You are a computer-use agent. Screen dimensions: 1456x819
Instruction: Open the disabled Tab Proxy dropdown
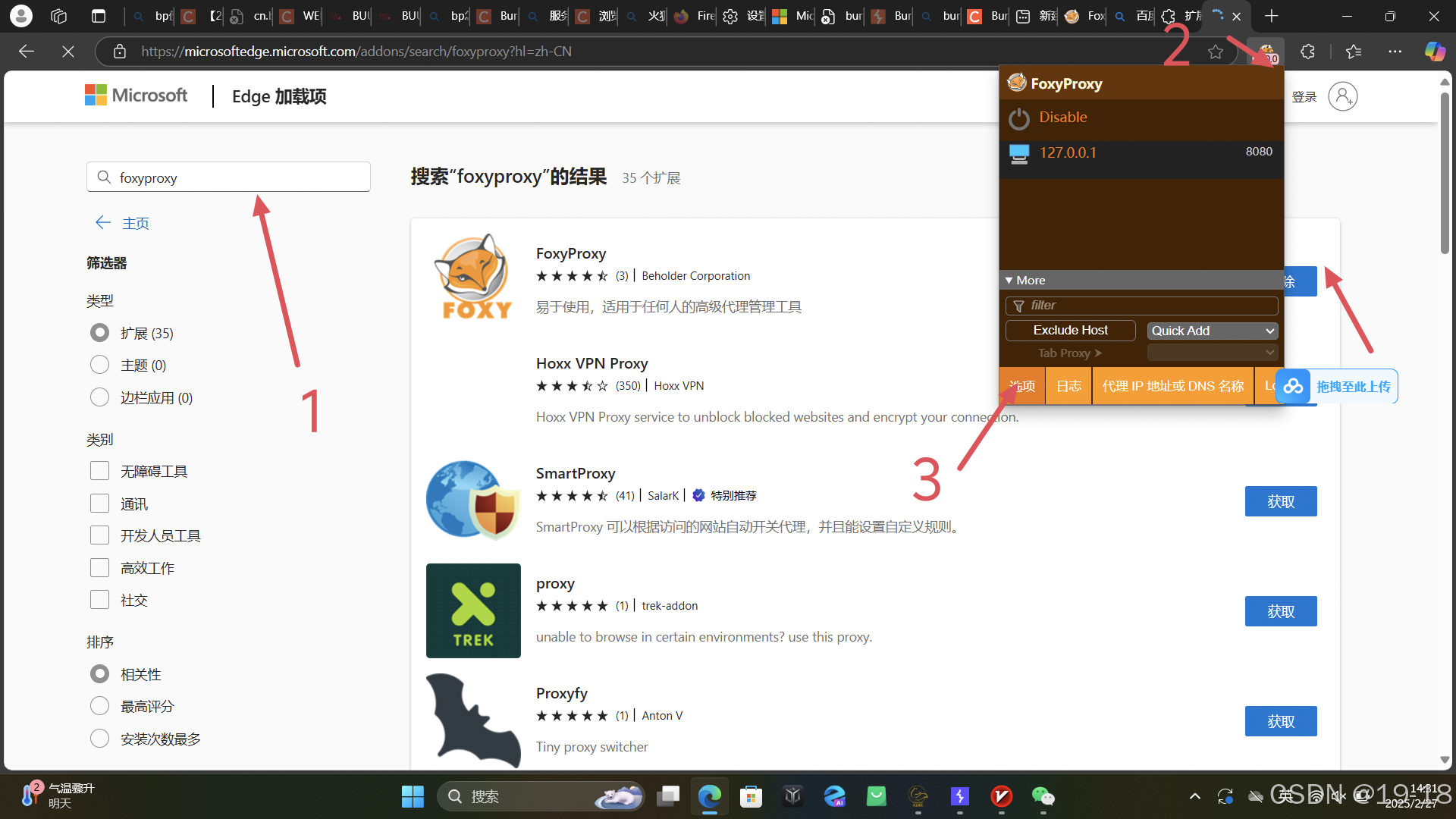coord(1212,353)
